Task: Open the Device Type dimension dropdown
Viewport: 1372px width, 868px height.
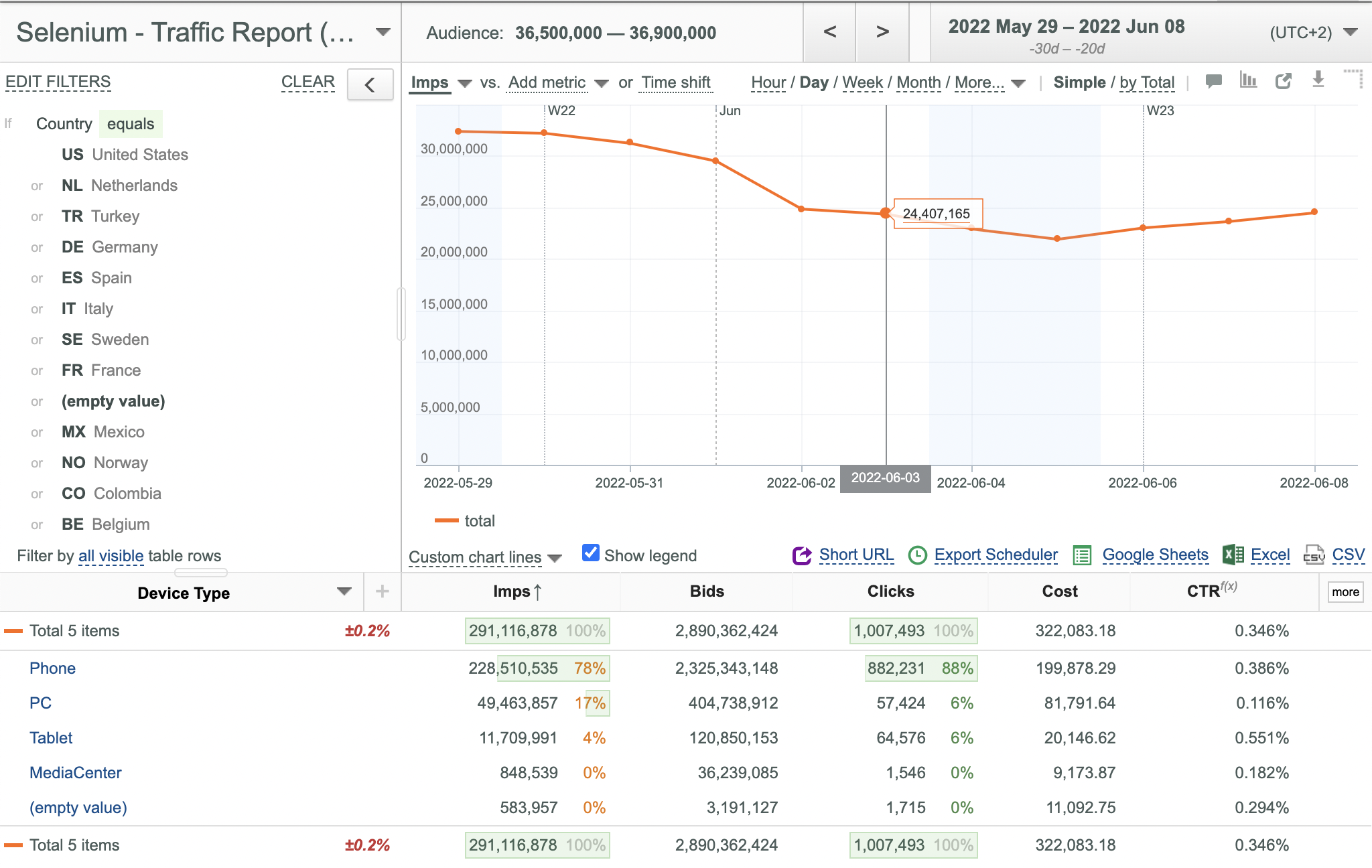Action: click(344, 591)
